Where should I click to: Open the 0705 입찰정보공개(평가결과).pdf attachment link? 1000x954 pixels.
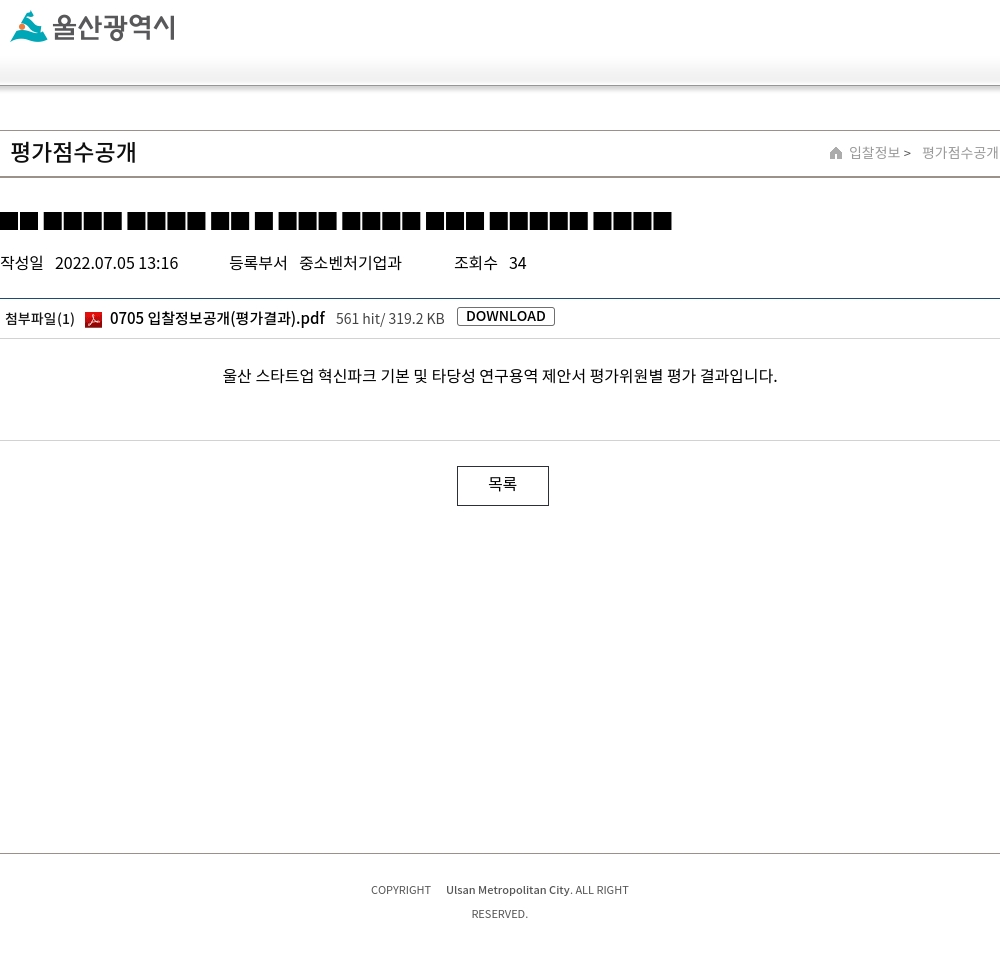point(217,318)
